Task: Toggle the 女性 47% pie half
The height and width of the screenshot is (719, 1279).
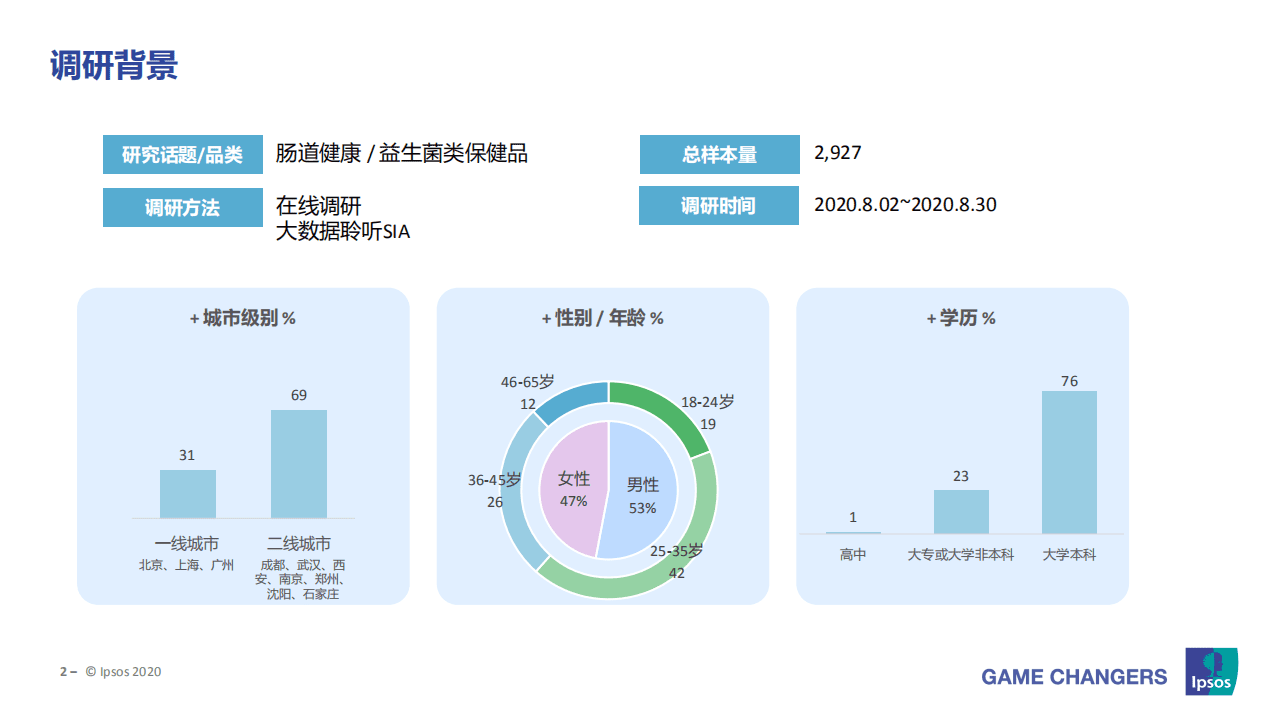Action: pos(575,490)
